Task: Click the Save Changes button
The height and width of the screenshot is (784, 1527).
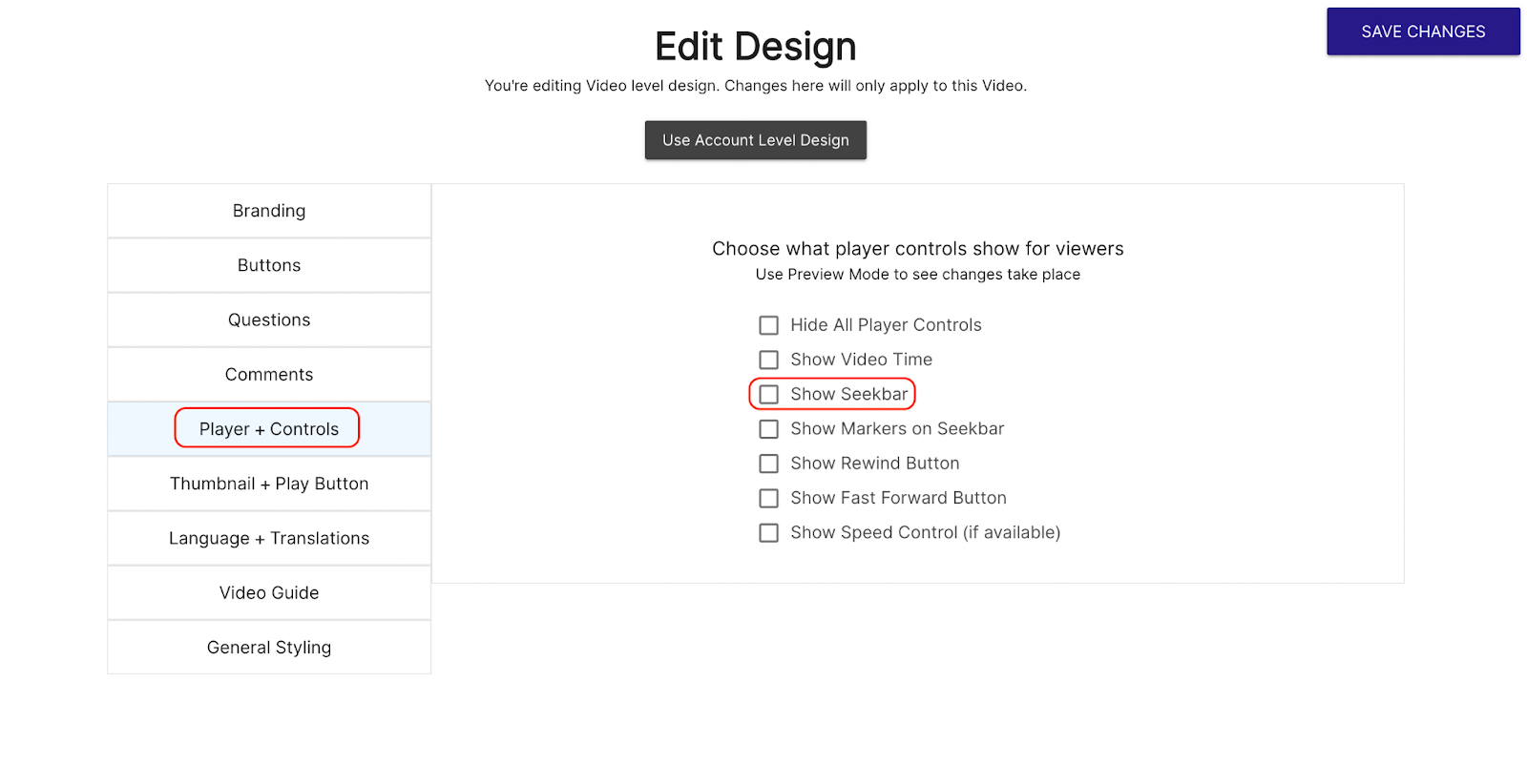Action: click(x=1422, y=31)
